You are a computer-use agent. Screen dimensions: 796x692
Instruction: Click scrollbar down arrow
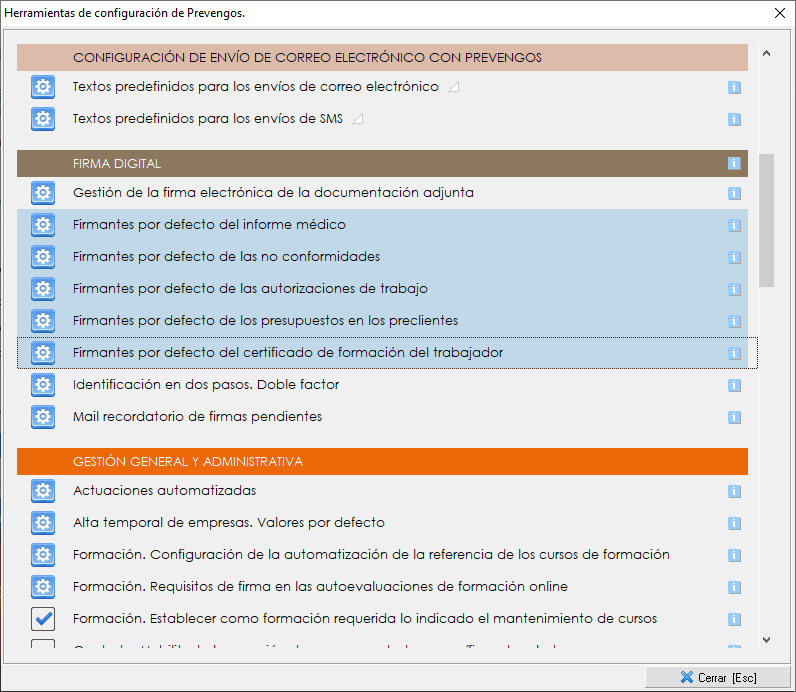766,640
